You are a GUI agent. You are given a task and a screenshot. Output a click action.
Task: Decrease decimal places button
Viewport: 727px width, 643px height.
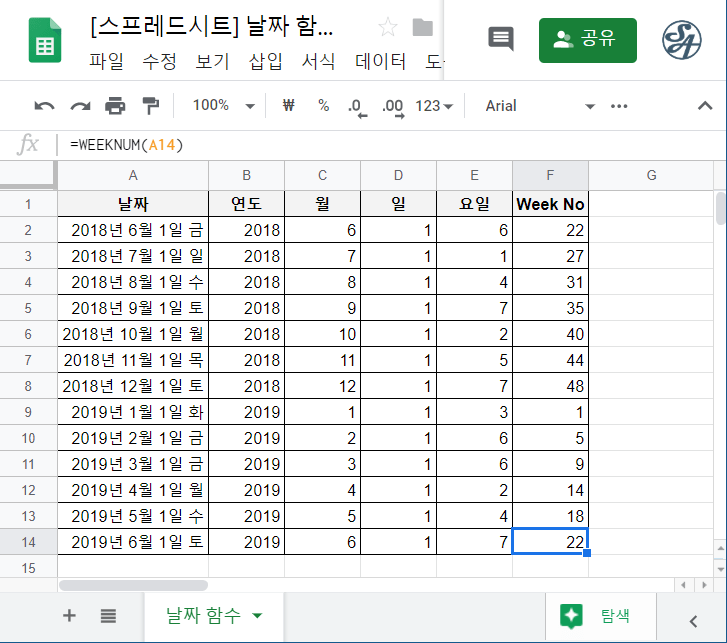(355, 106)
